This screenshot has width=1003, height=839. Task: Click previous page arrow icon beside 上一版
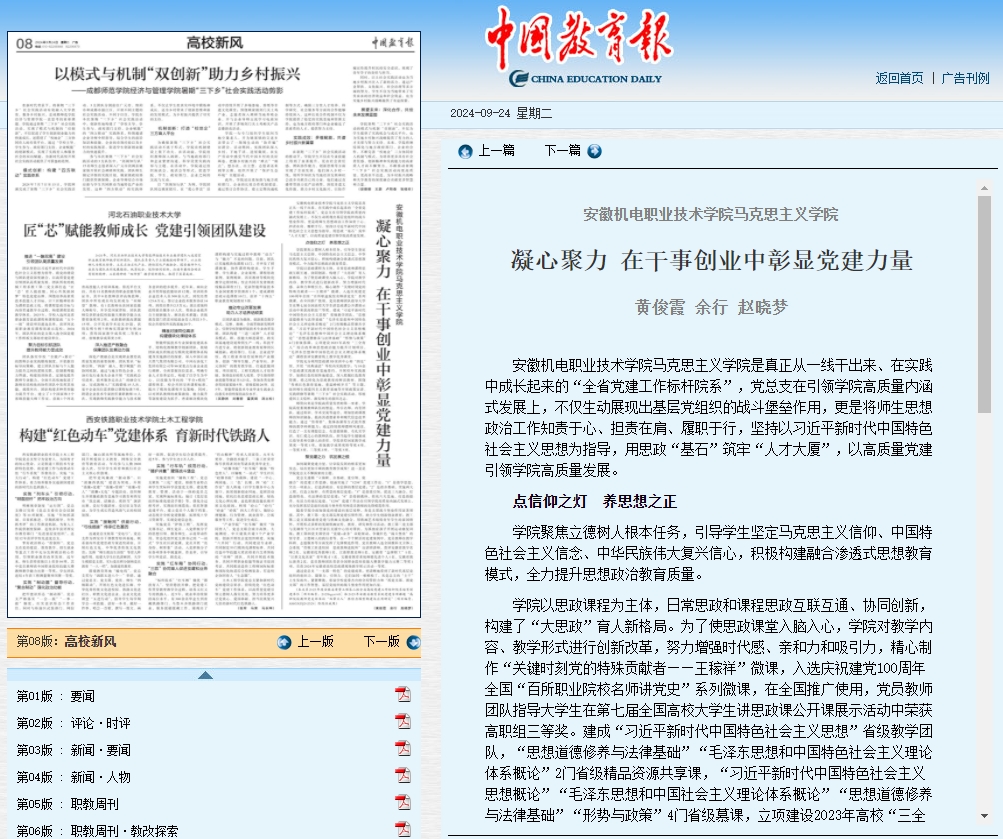284,642
